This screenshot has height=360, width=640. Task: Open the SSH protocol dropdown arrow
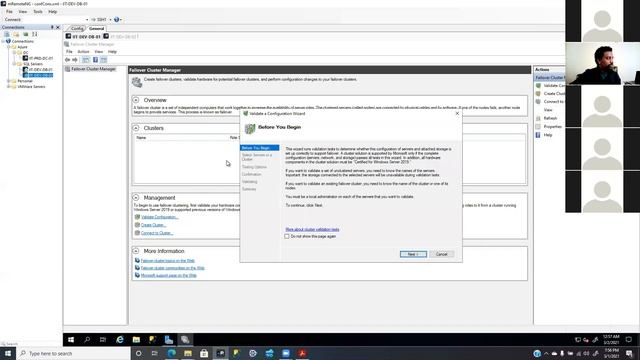click(x=110, y=20)
